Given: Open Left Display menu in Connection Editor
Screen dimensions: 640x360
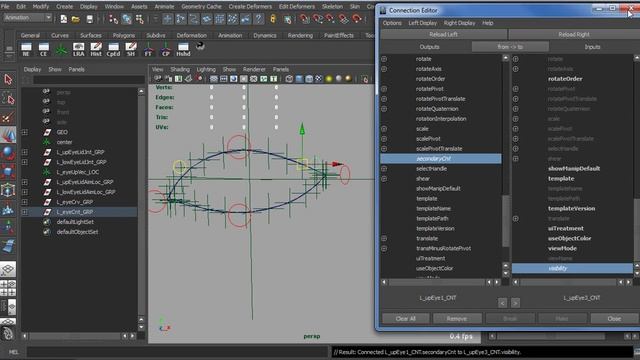Looking at the screenshot, I should pos(422,23).
